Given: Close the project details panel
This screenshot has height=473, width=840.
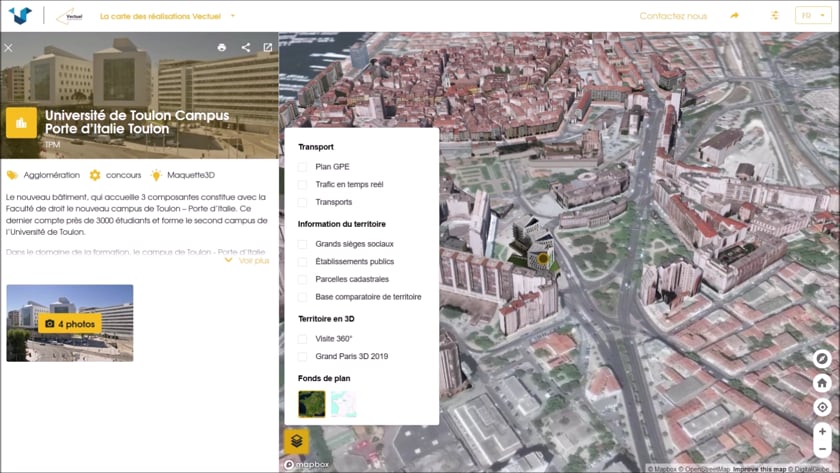Looking at the screenshot, I should pos(9,48).
